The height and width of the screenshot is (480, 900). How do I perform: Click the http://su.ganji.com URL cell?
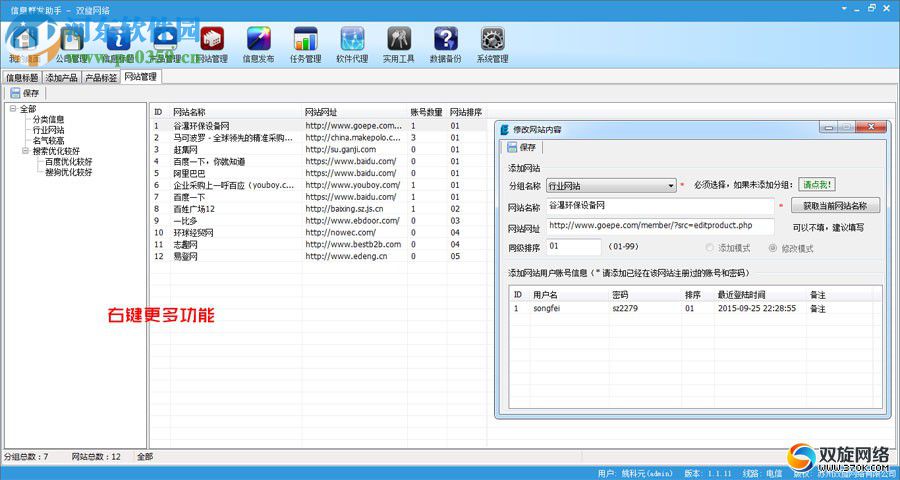tap(340, 149)
